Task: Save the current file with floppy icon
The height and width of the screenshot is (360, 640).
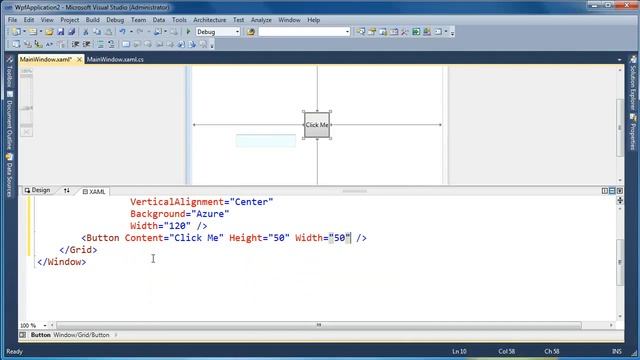Action: click(x=61, y=31)
